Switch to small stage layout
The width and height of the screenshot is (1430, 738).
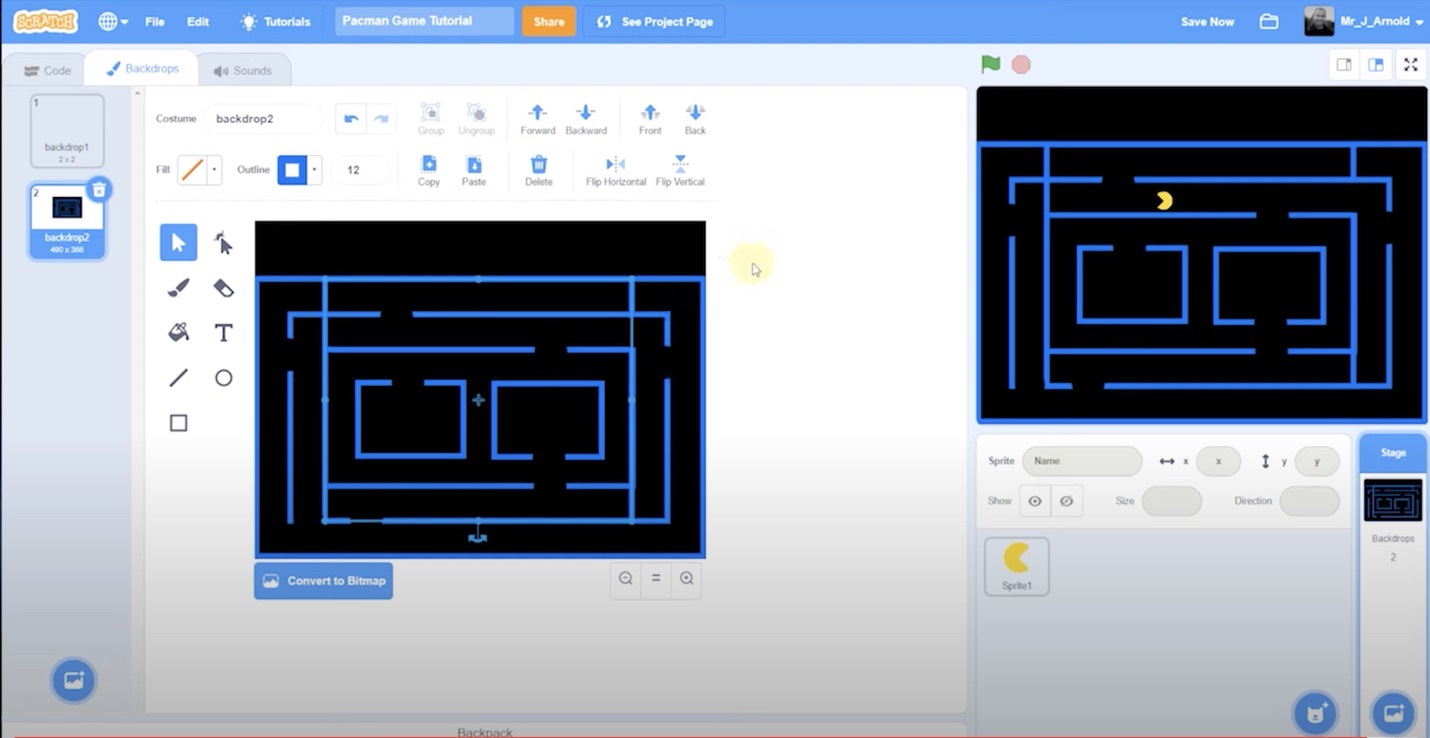coord(1345,65)
